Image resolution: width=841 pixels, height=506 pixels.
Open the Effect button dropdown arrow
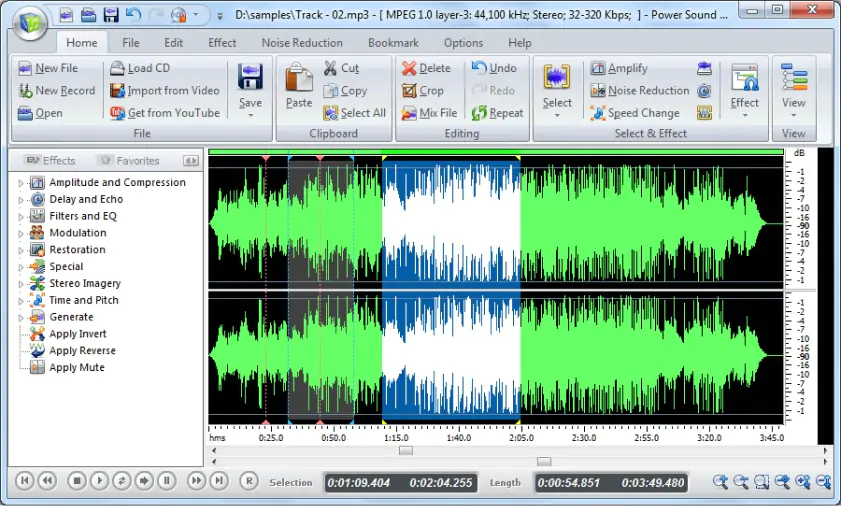click(744, 115)
